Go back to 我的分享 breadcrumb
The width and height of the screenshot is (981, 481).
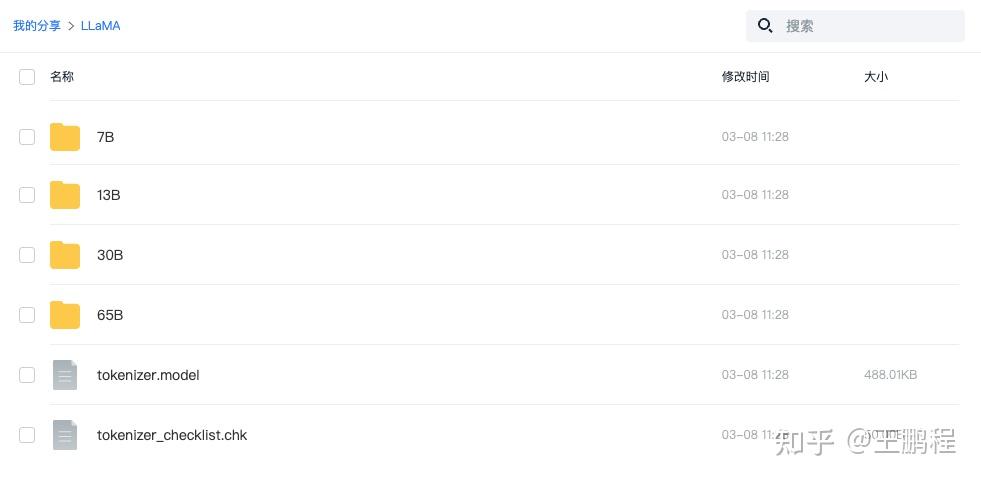(37, 26)
